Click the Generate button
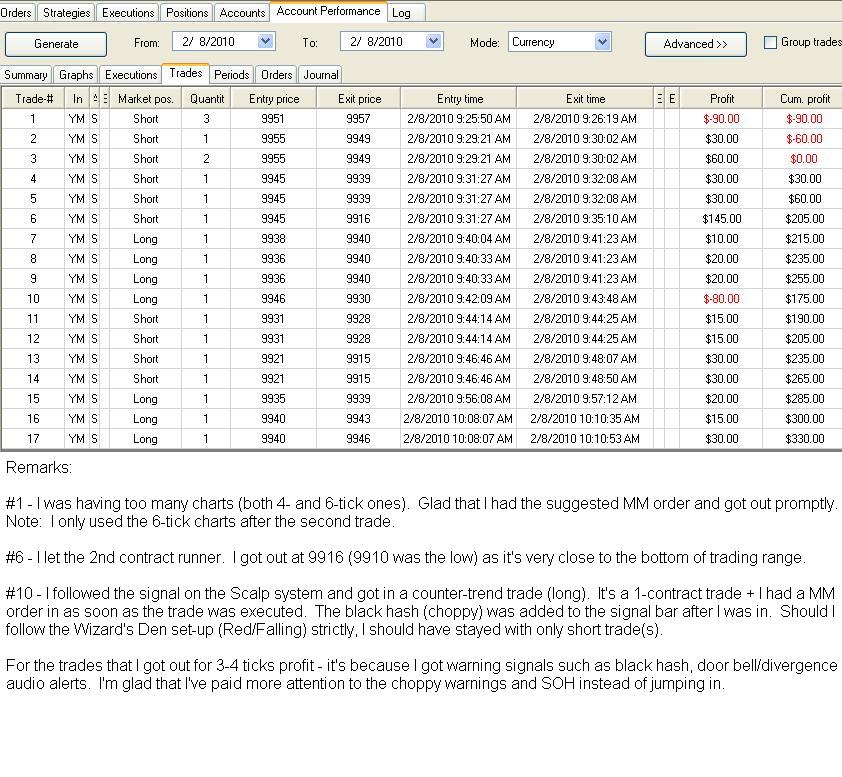The image size is (842, 777). coord(56,44)
